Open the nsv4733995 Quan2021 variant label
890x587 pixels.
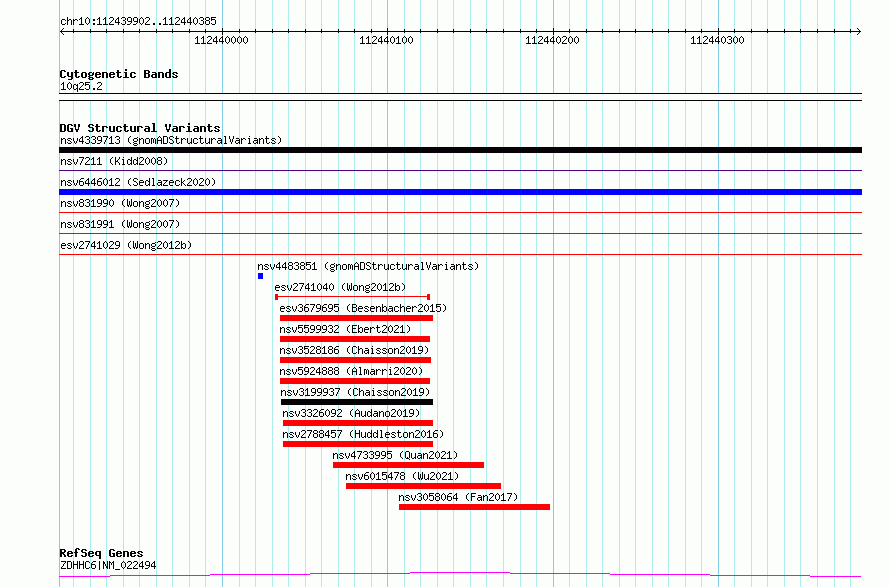coord(395,455)
